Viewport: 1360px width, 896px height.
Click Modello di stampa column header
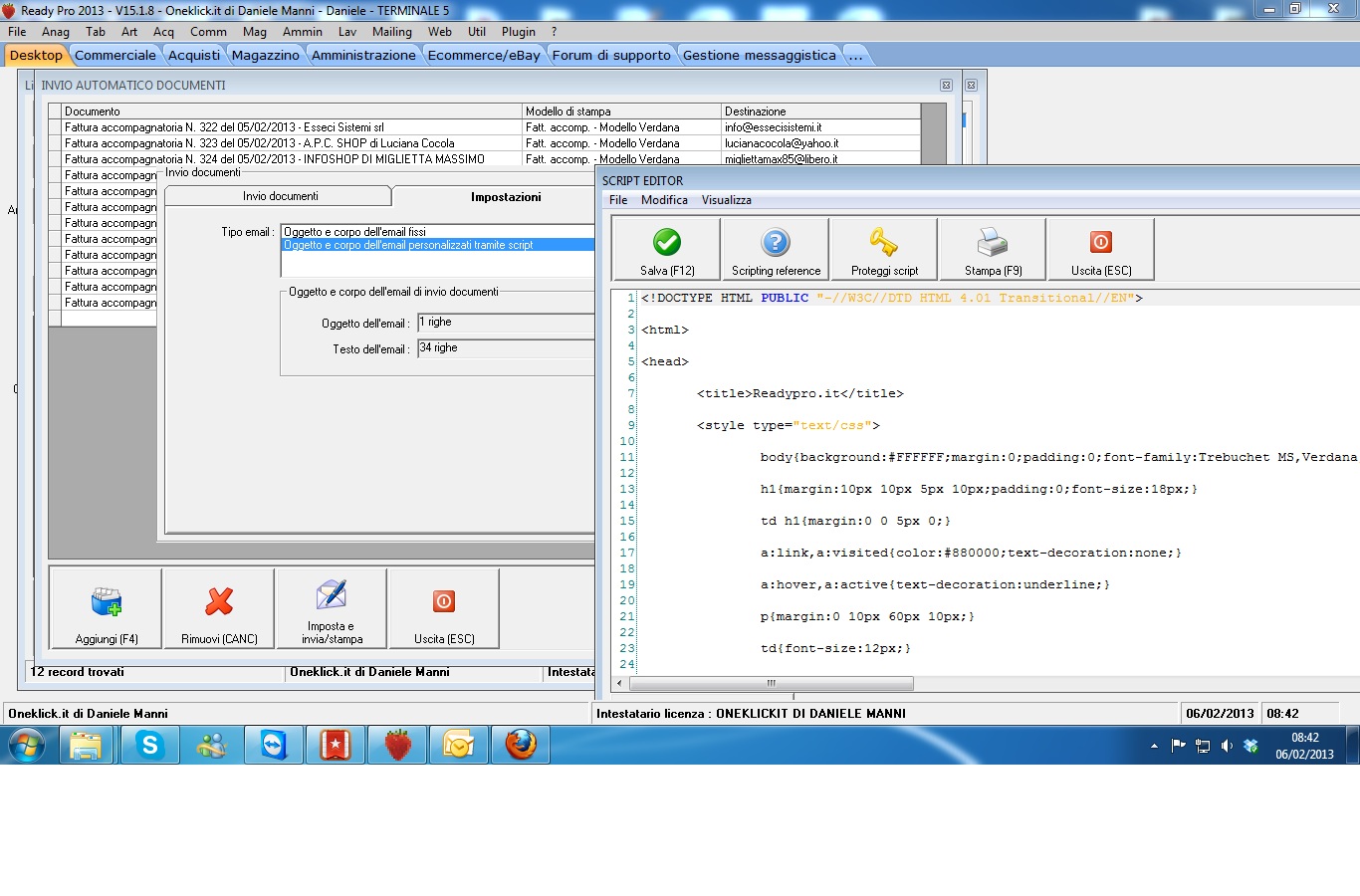click(x=621, y=112)
